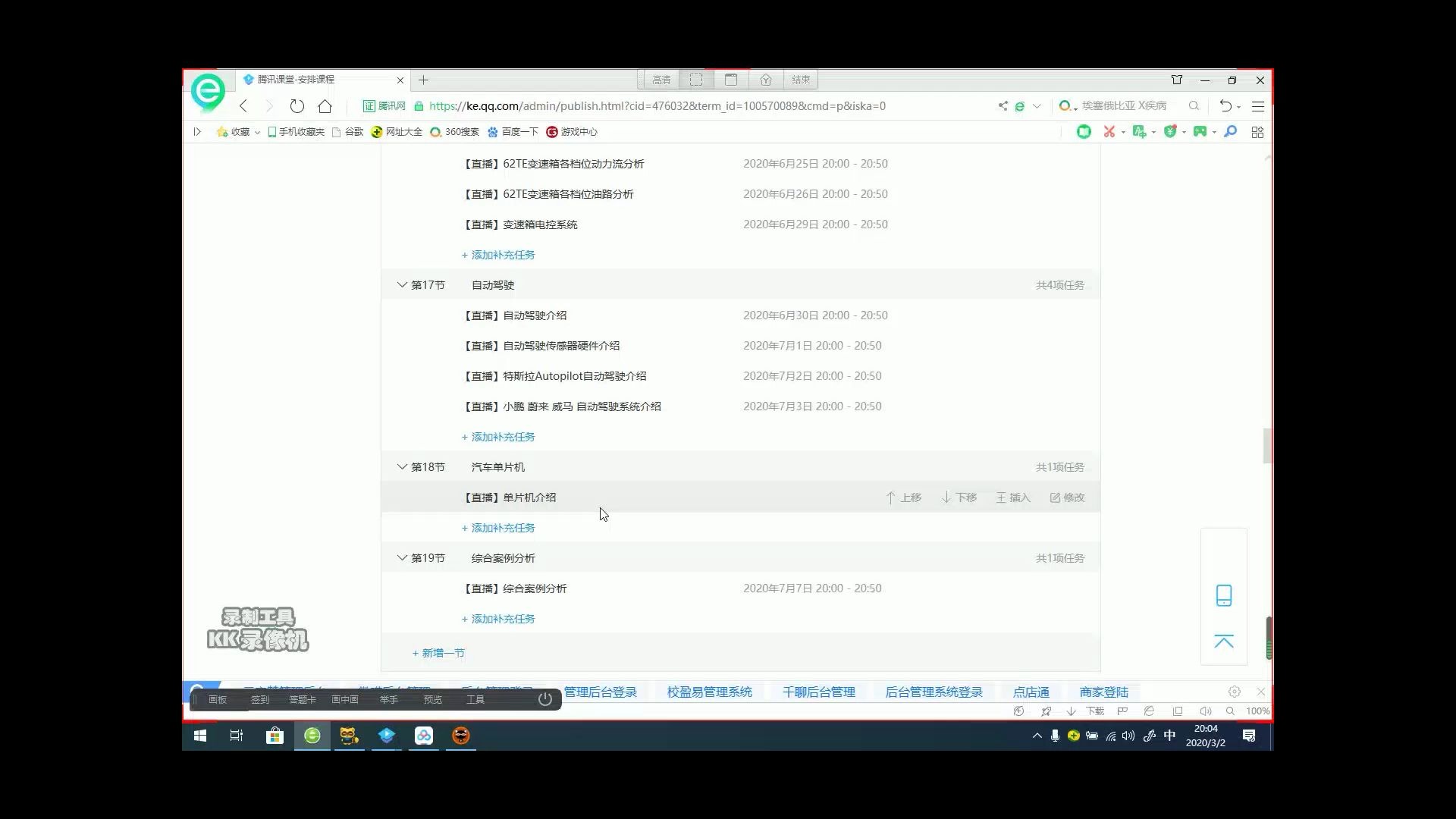Image resolution: width=1456 pixels, height=819 pixels.
Task: Click 下移 for 单片机介绍 task
Action: click(959, 497)
